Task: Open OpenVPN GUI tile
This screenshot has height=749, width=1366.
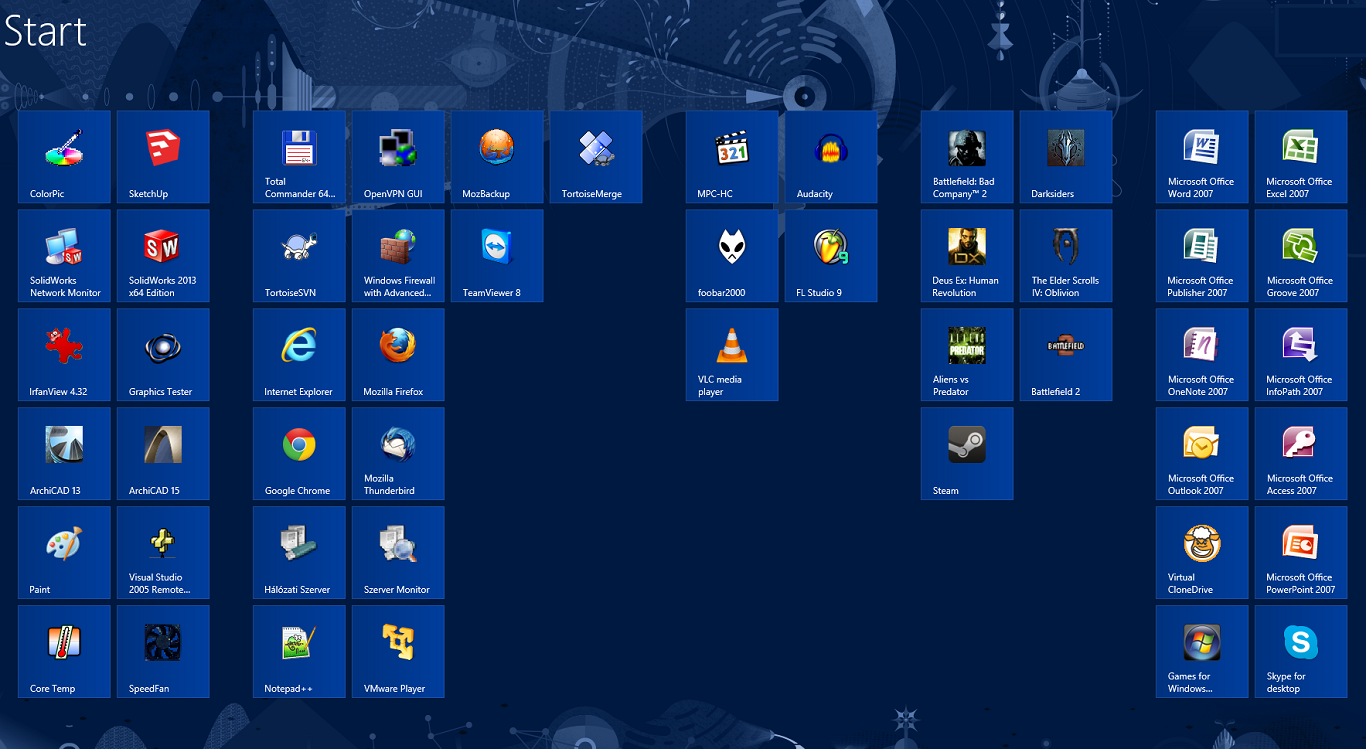Action: tap(398, 157)
